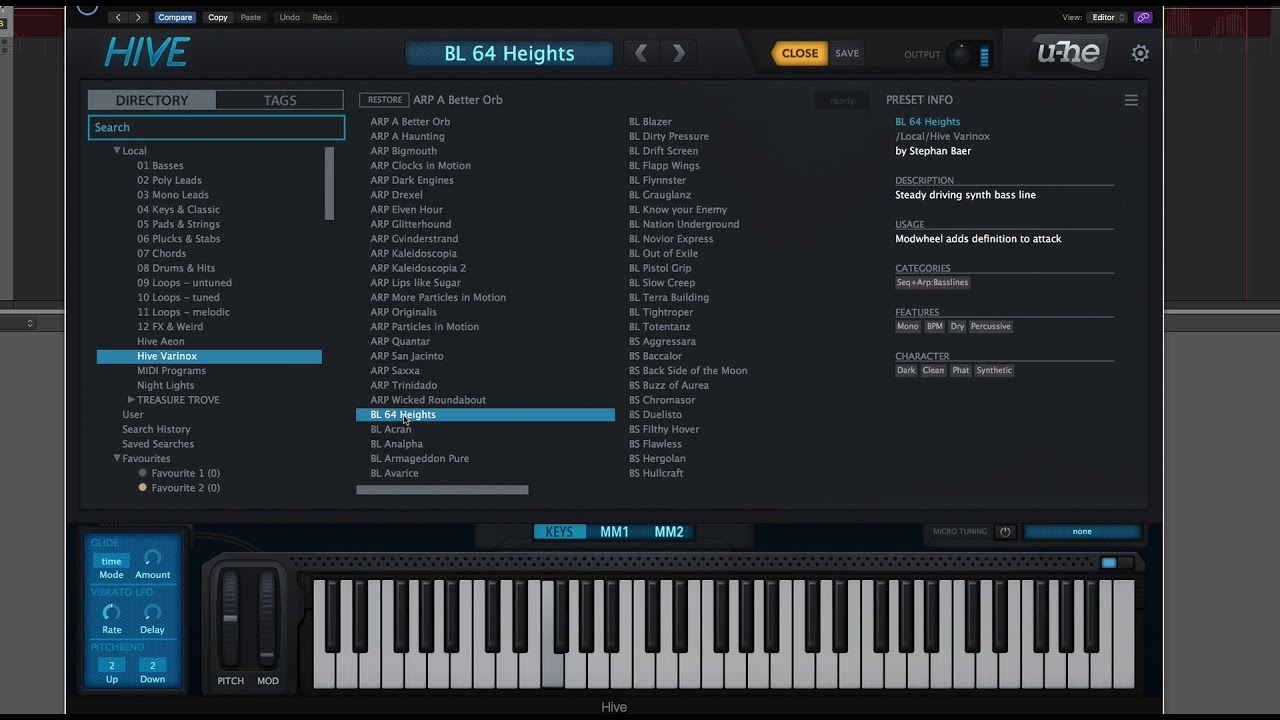Click the previous arrow in plugin header
Image resolution: width=1280 pixels, height=720 pixels.
(119, 17)
